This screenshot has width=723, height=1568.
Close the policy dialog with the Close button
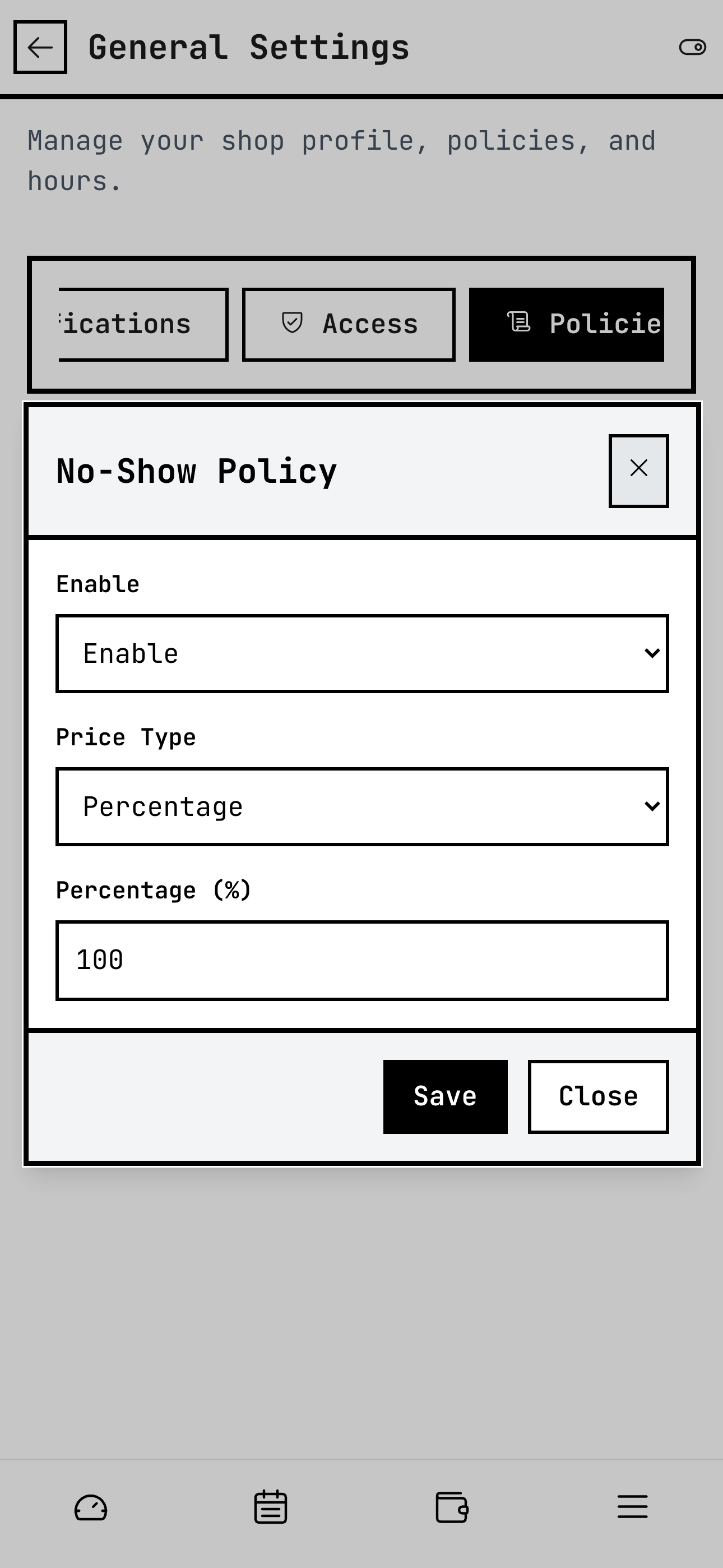(x=597, y=1095)
